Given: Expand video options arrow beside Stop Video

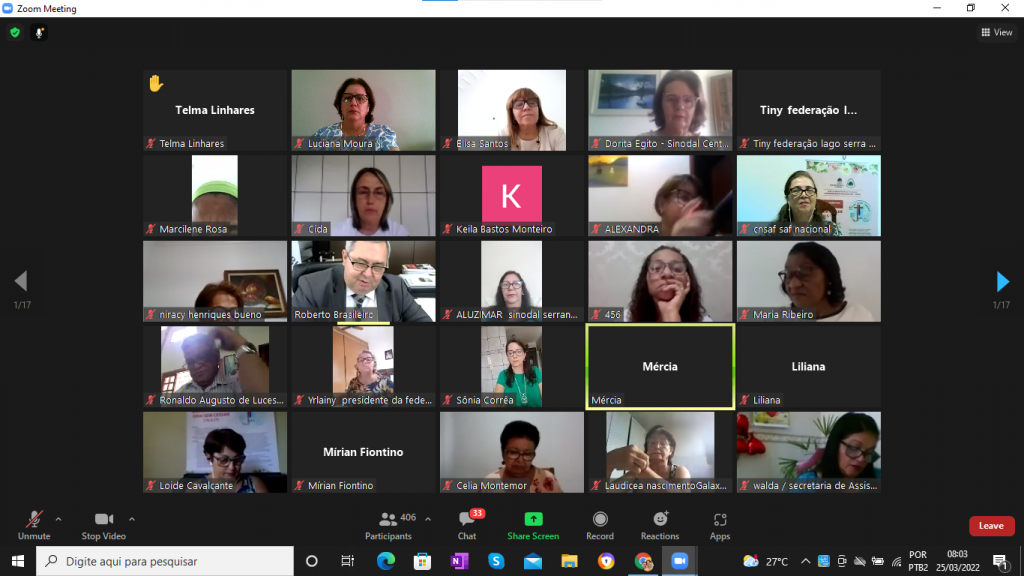Looking at the screenshot, I should (x=132, y=519).
